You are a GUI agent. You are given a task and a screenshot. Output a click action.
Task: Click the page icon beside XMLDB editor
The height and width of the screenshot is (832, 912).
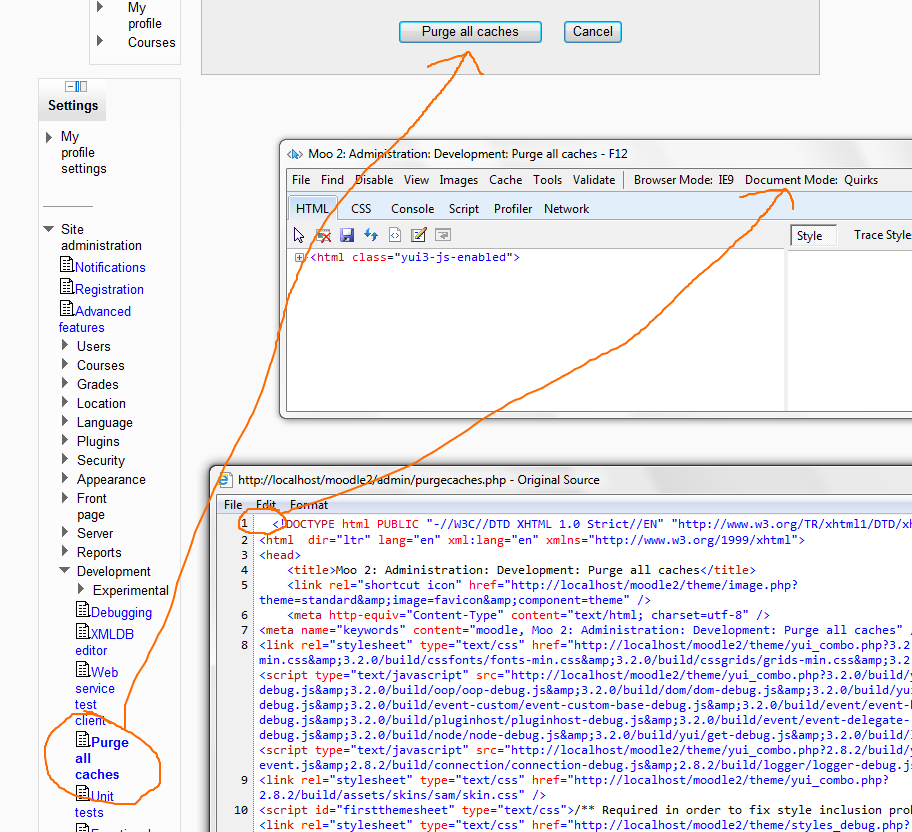[83, 631]
